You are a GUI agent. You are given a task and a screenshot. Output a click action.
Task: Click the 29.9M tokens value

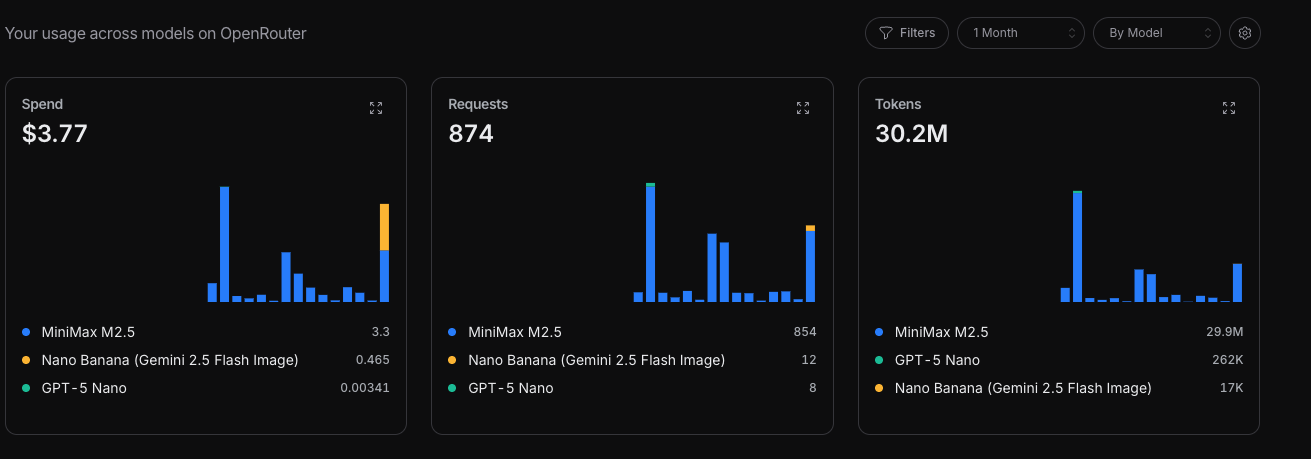pyautogui.click(x=1225, y=332)
